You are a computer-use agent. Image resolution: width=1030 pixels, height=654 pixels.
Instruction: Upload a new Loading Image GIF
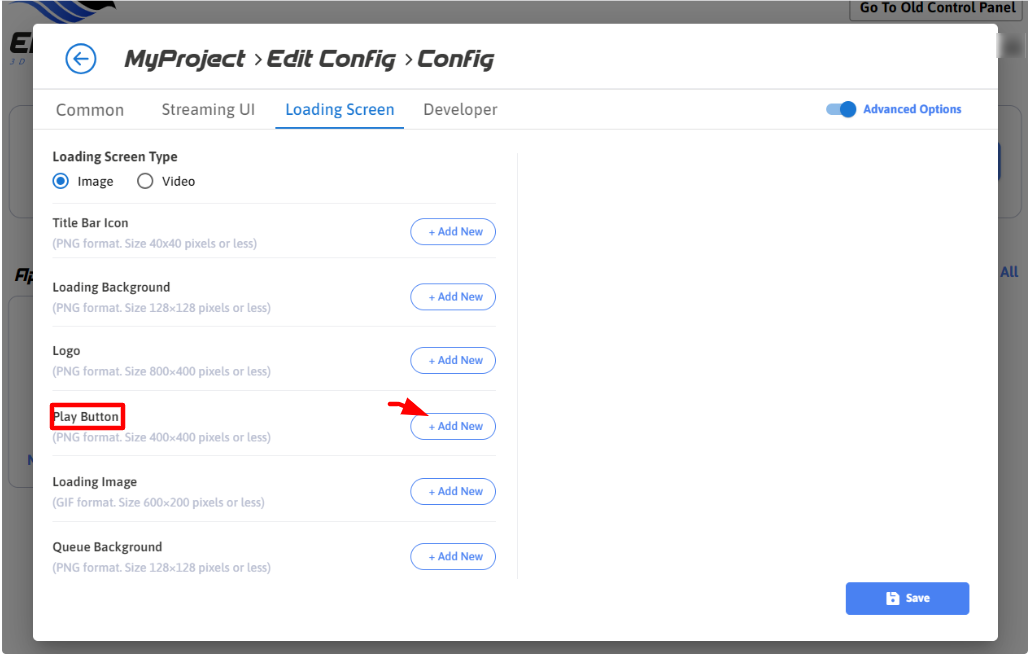click(x=453, y=492)
